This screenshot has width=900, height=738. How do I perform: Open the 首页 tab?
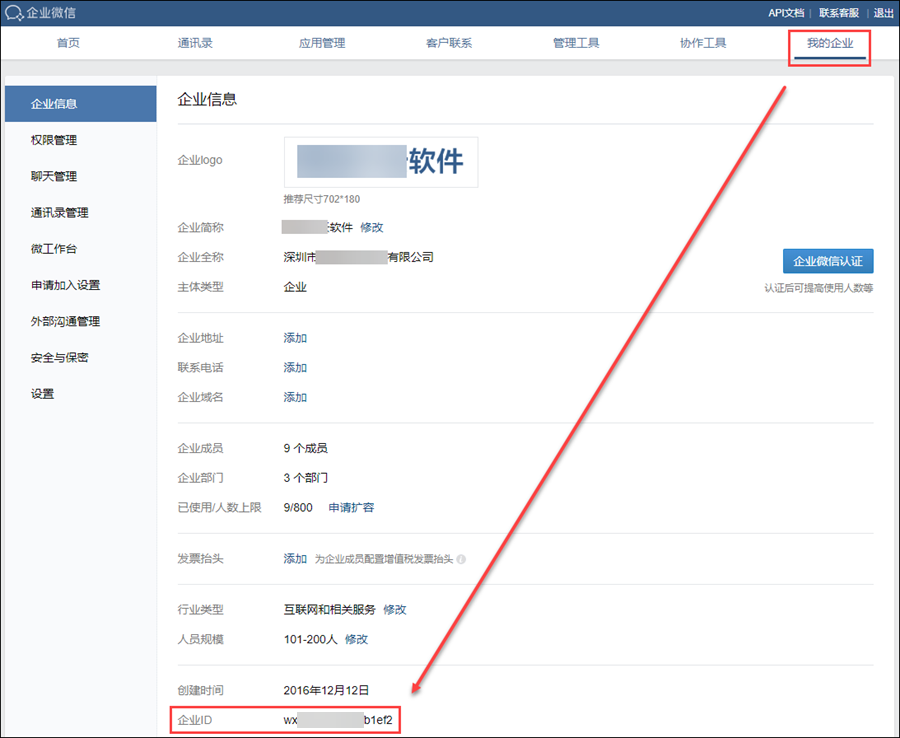click(x=68, y=43)
